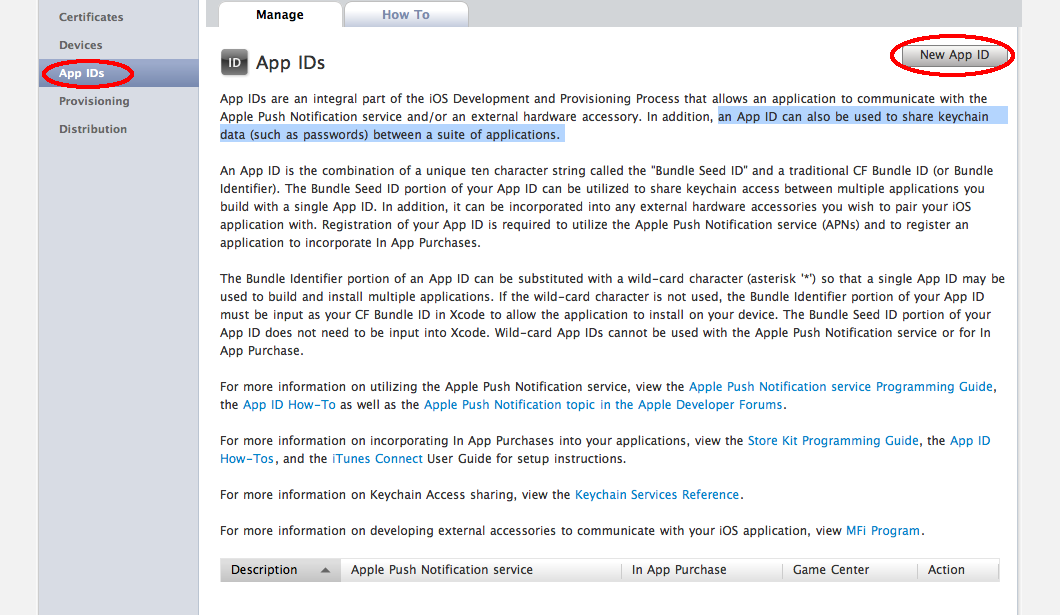Switch to the Manage tab

pos(280,15)
